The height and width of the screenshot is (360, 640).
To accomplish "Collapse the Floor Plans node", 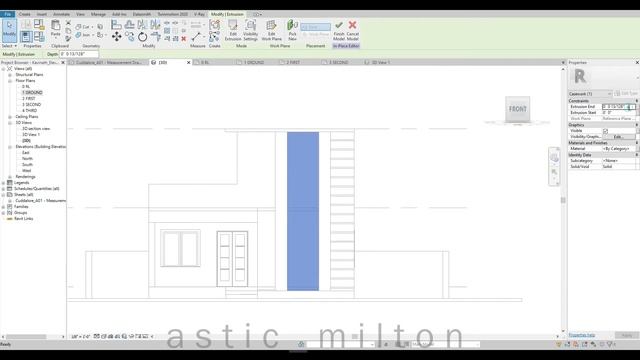I will point(10,81).
